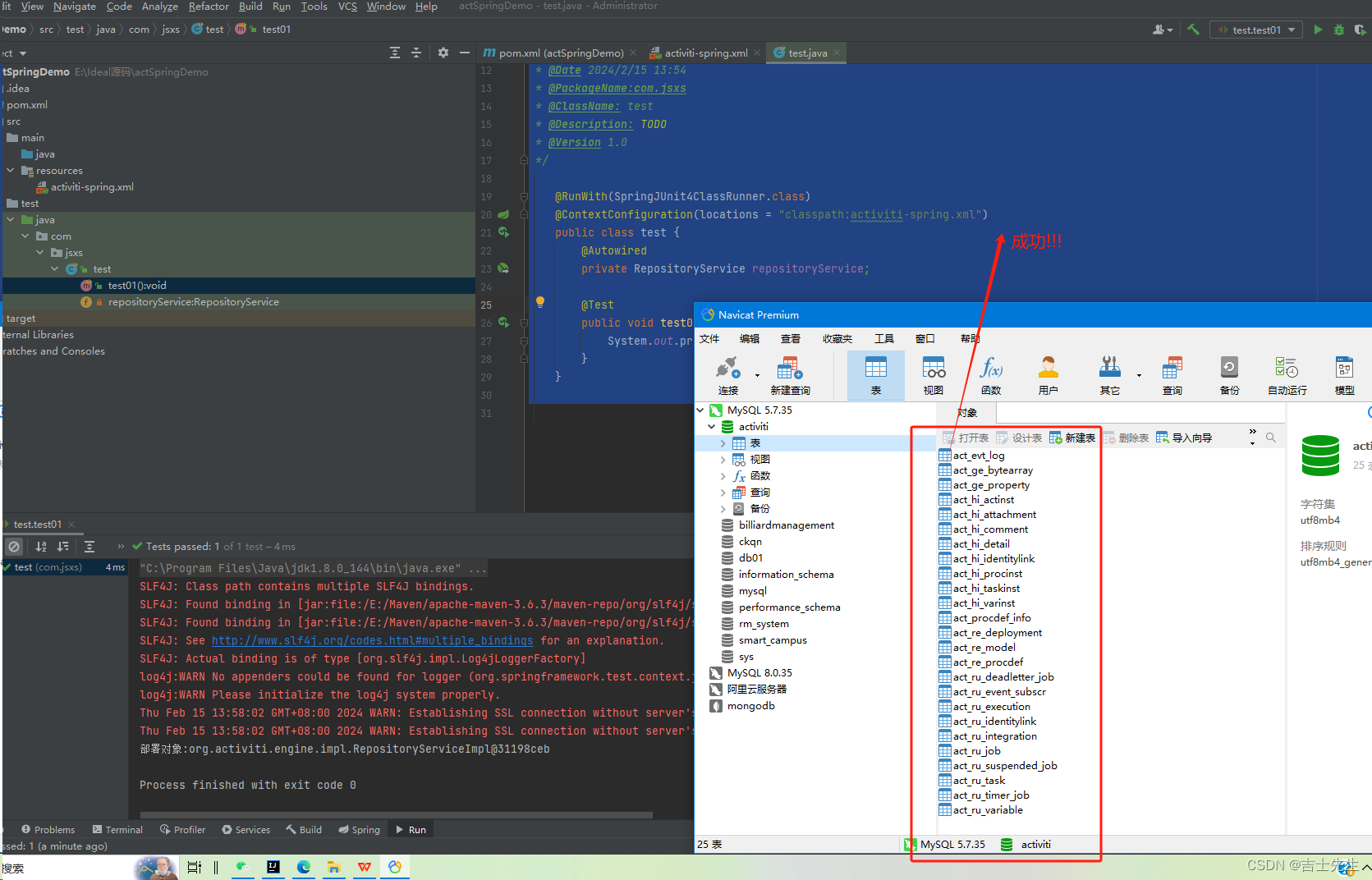Open WPS Office from the taskbar
Image resolution: width=1372 pixels, height=880 pixels.
click(x=365, y=867)
